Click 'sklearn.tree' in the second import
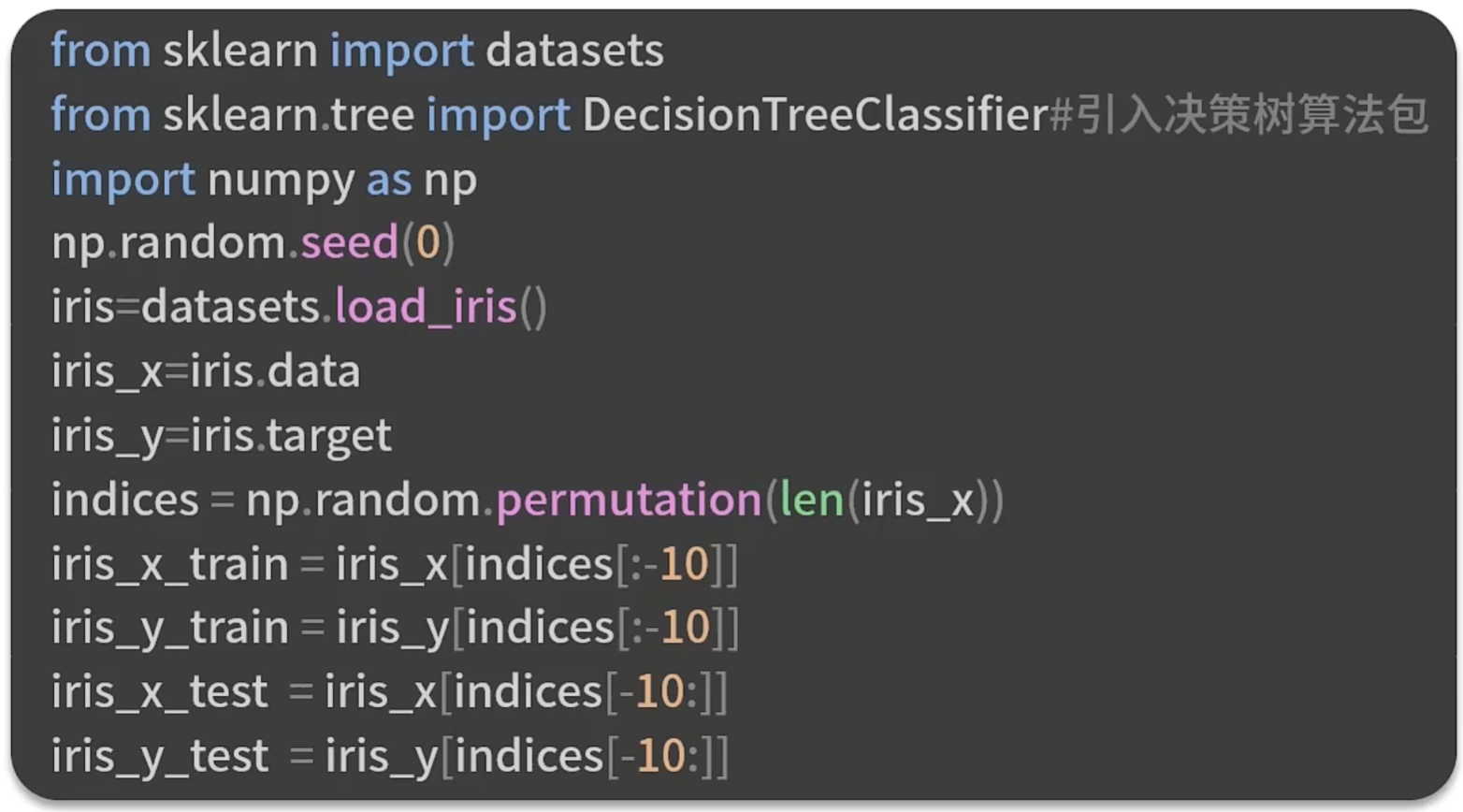1463x812 pixels. [288, 115]
